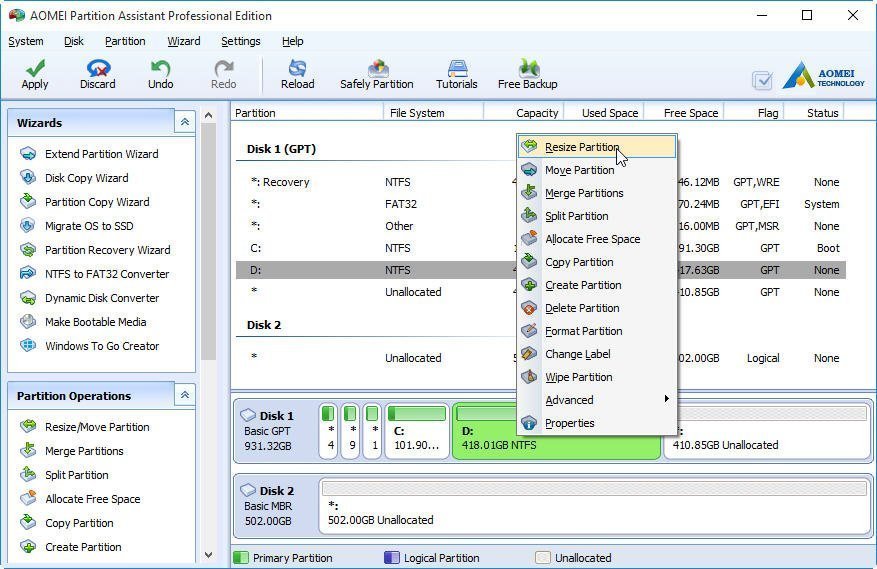Select Disk 1 Basic GPT label in map

click(x=274, y=431)
